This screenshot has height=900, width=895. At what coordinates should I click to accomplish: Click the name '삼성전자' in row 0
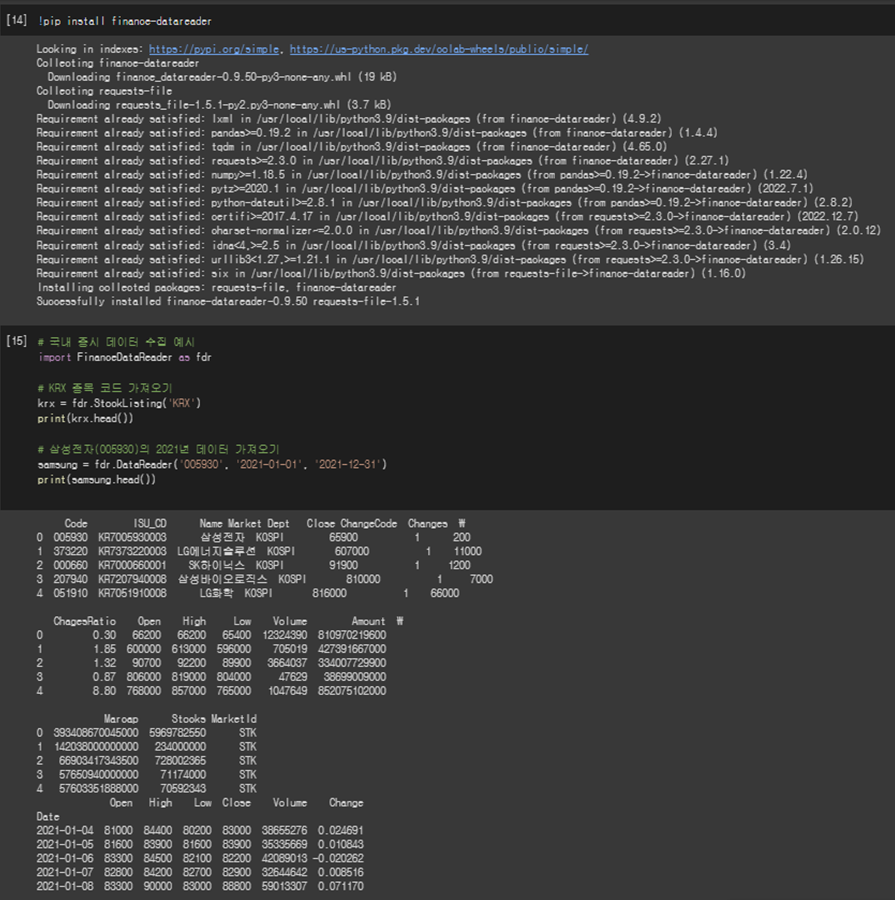[222, 537]
